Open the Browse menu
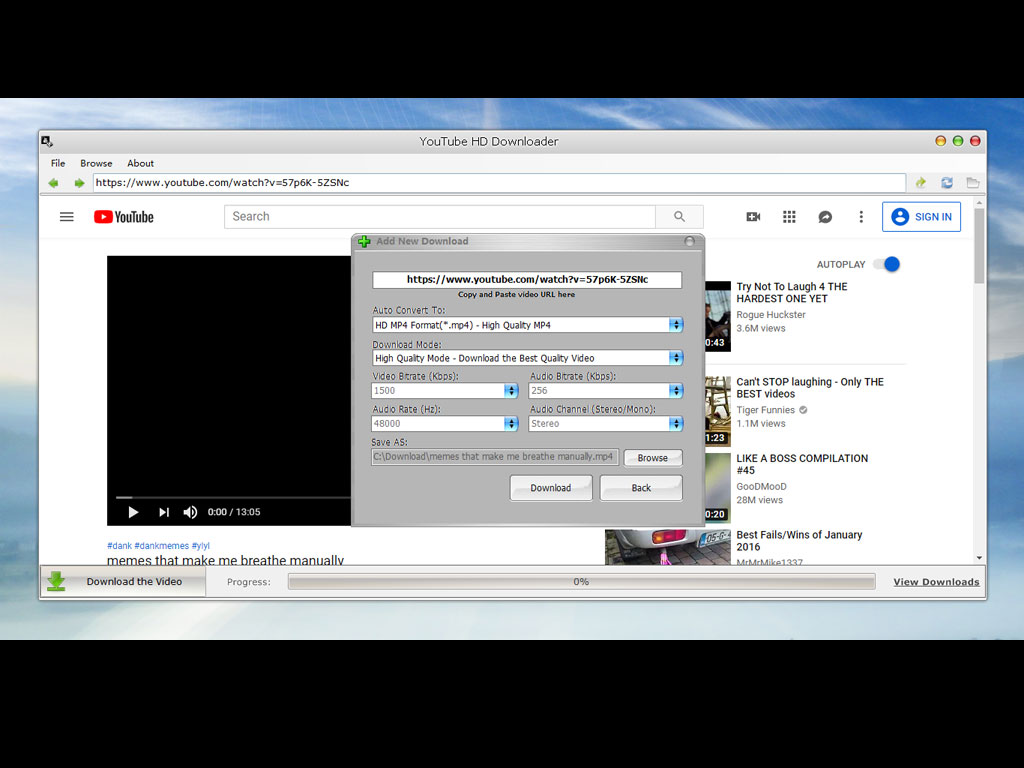Viewport: 1024px width, 768px height. (x=96, y=163)
